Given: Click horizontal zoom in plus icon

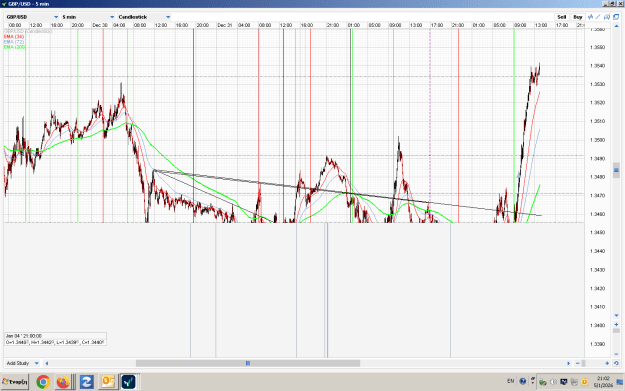Looking at the screenshot, I should point(607,363).
